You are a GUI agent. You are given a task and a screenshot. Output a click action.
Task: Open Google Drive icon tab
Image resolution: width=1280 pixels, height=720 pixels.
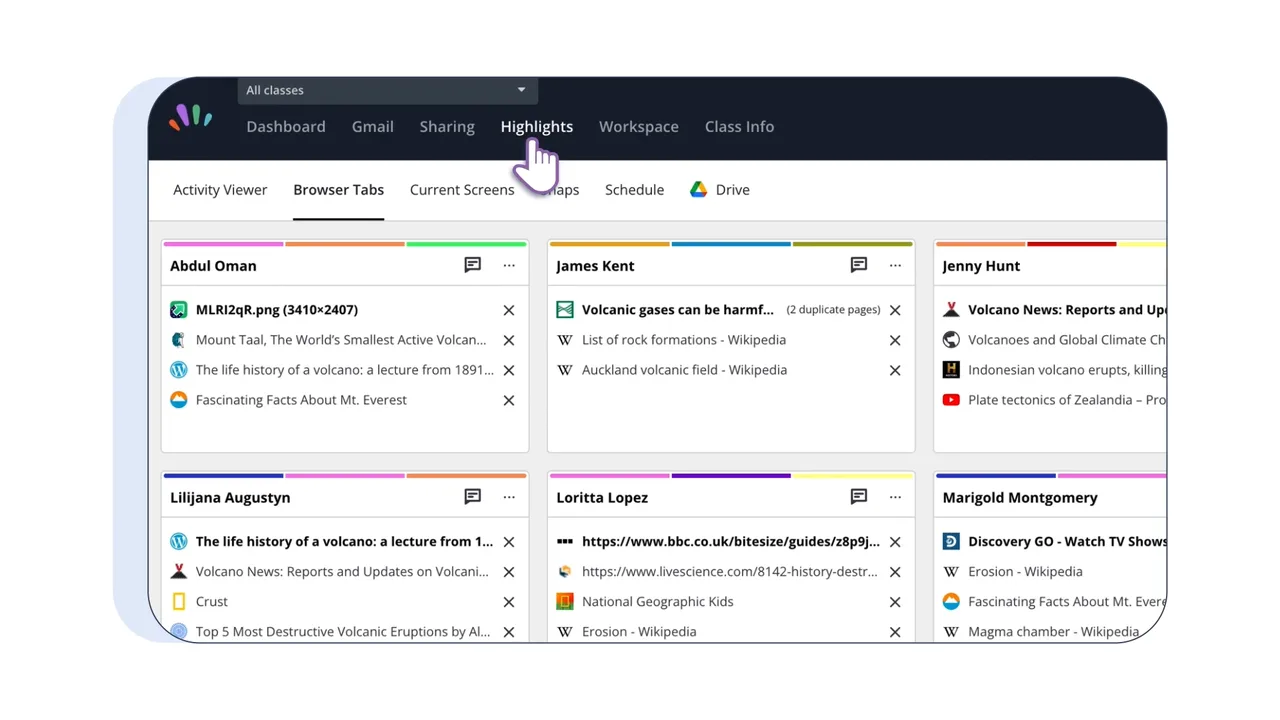click(720, 190)
